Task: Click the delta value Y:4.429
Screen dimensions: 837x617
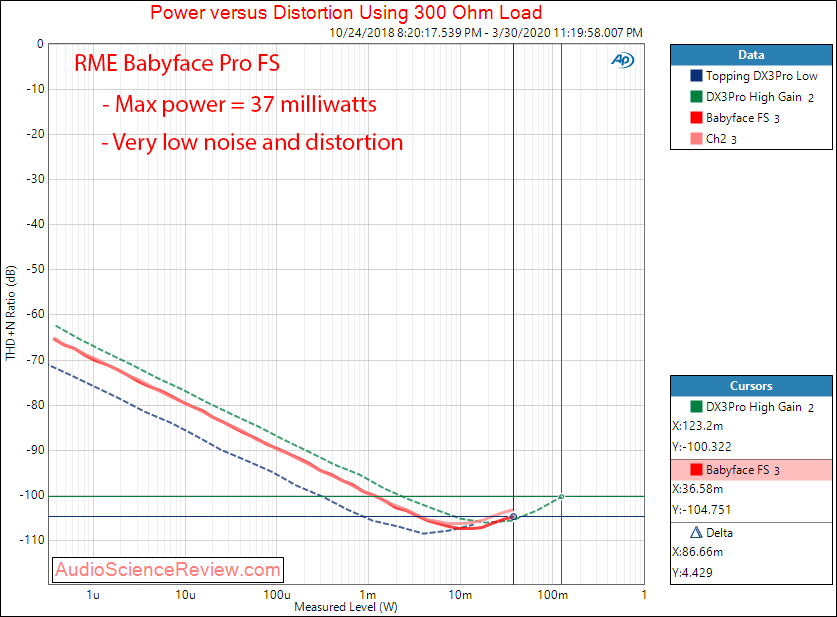Action: [x=692, y=573]
